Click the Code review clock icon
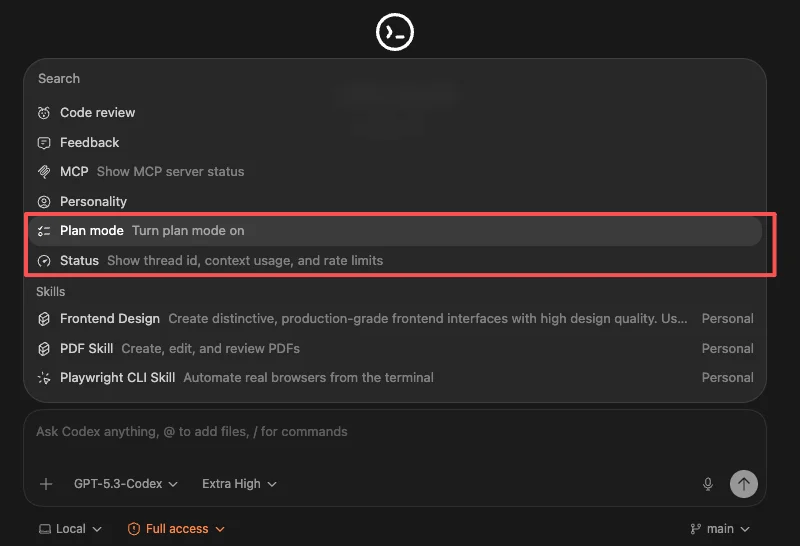Image resolution: width=800 pixels, height=546 pixels. [44, 113]
